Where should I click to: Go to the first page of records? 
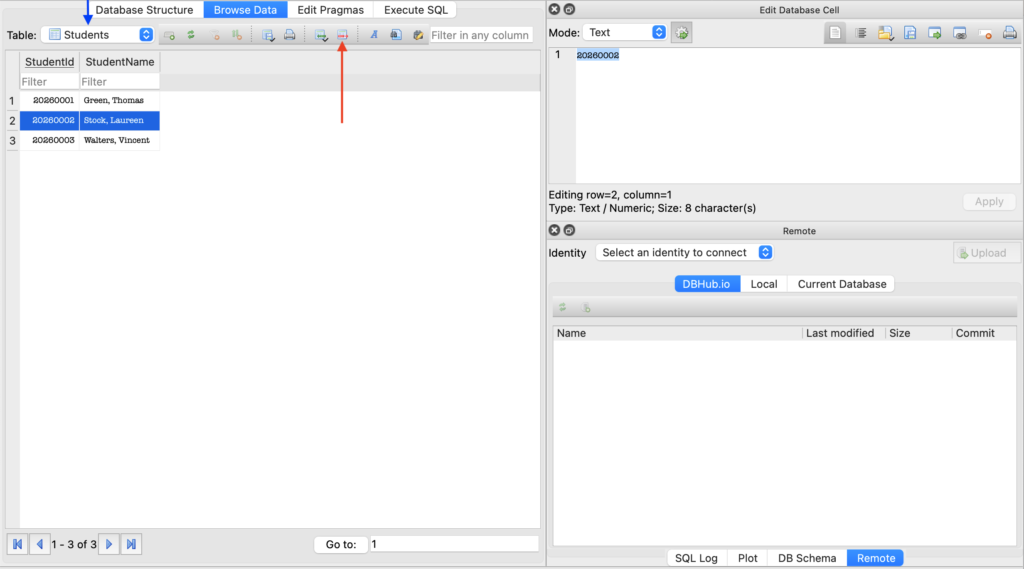pyautogui.click(x=17, y=544)
